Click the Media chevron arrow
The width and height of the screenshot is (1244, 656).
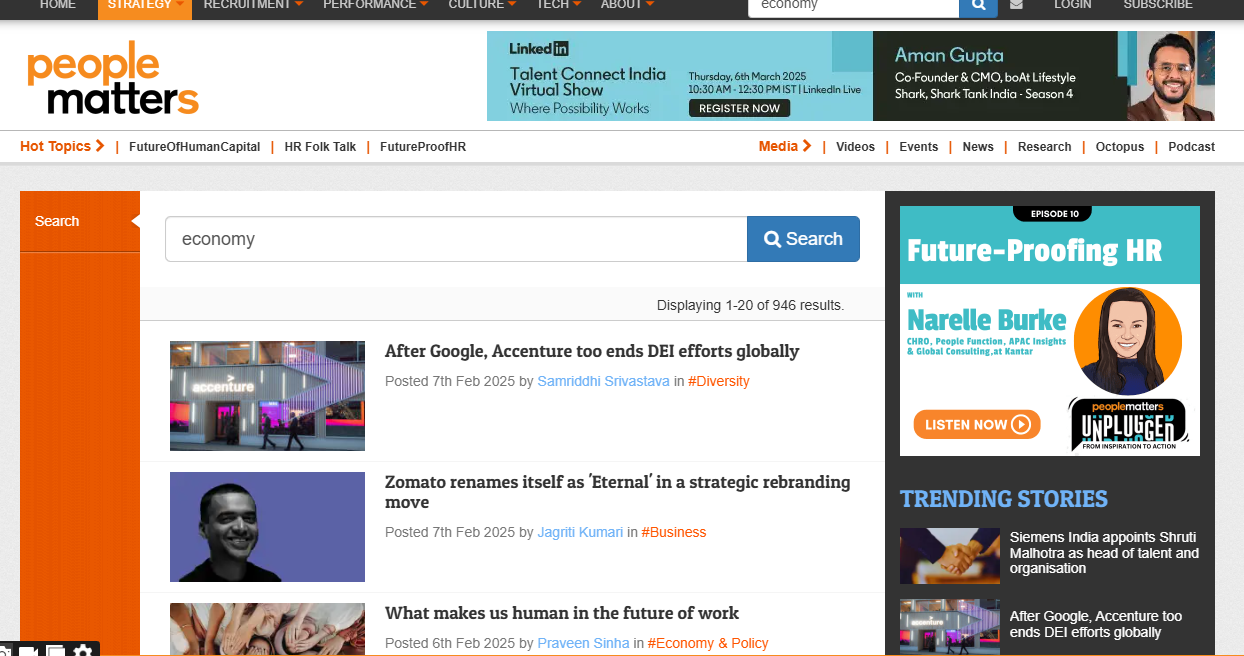click(806, 146)
